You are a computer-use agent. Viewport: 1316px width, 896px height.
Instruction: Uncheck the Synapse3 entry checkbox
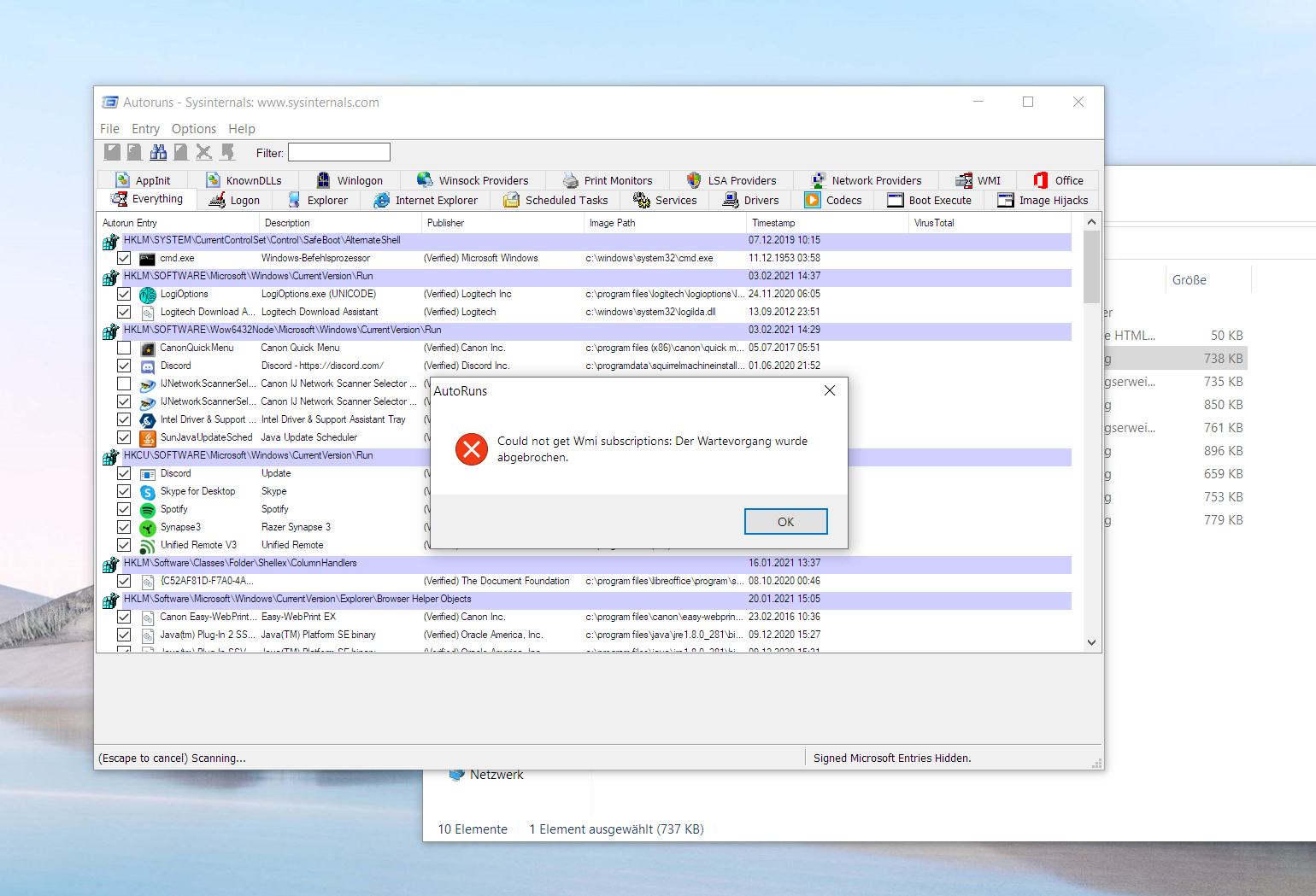(124, 528)
